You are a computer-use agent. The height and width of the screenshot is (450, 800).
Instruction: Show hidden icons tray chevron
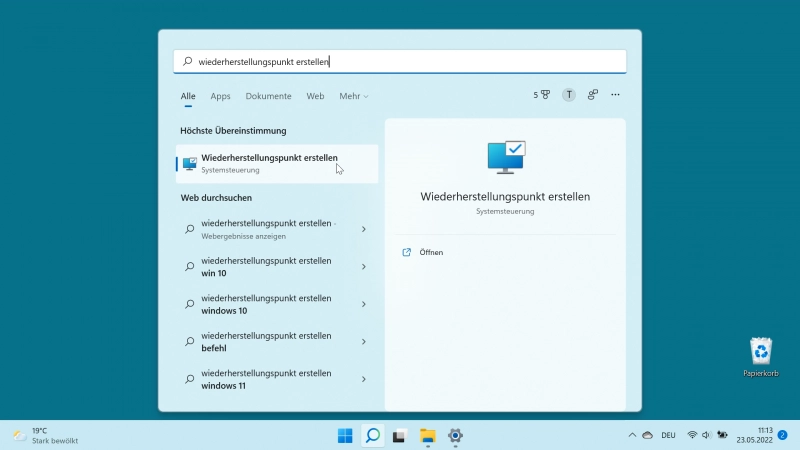tap(632, 435)
